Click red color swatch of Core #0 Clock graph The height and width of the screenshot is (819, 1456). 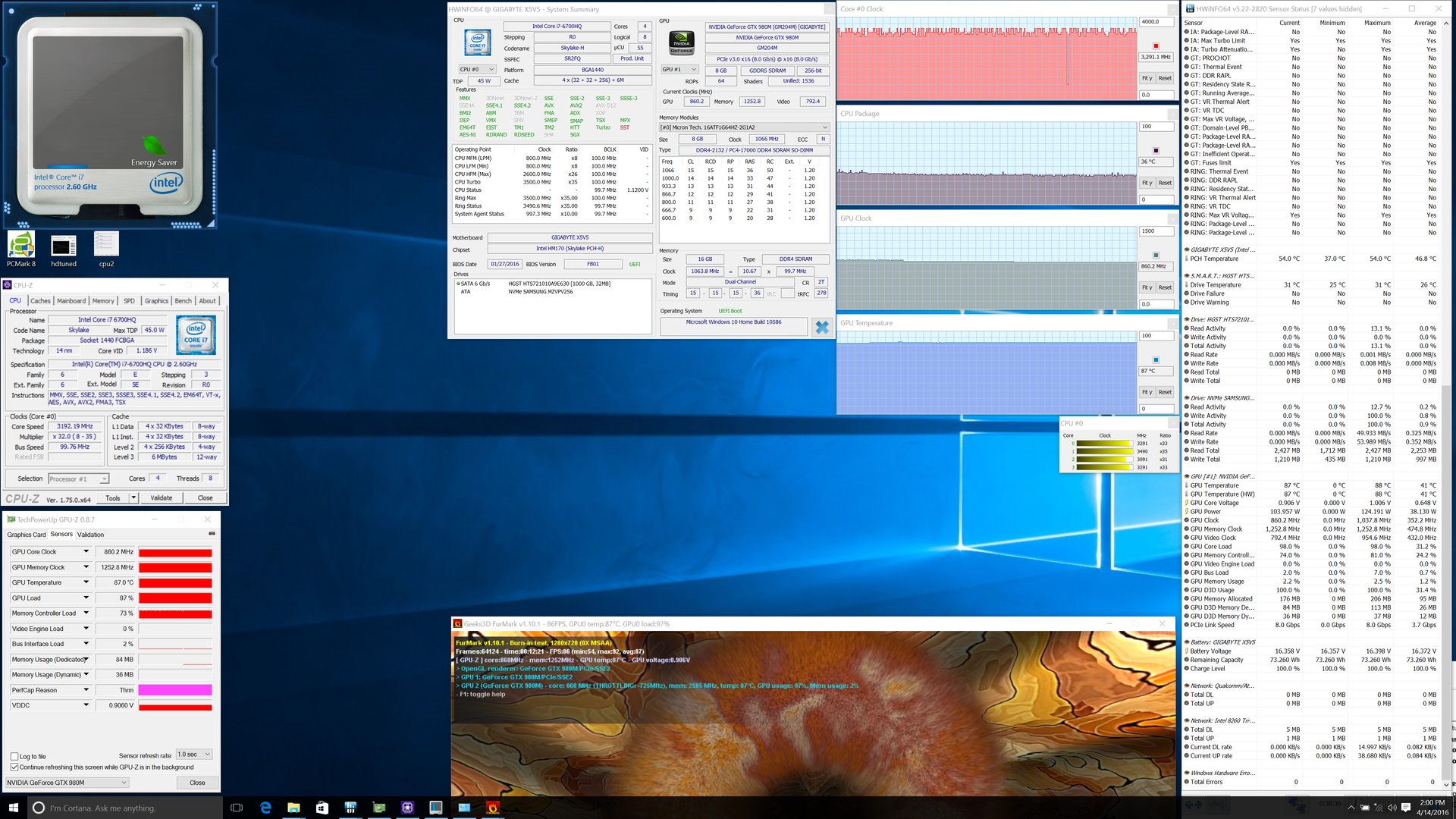pos(1156,46)
